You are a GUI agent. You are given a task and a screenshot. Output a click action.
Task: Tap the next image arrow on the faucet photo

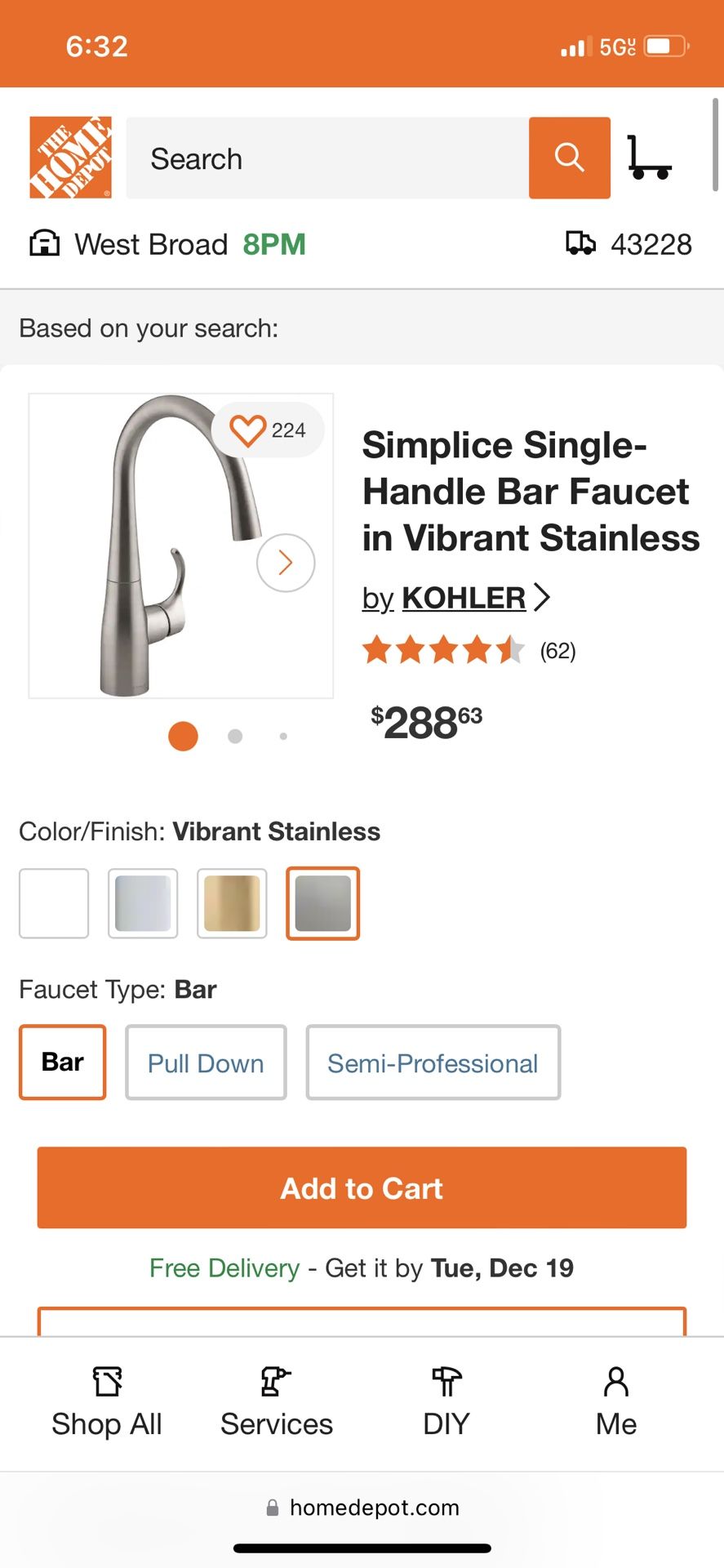(285, 563)
